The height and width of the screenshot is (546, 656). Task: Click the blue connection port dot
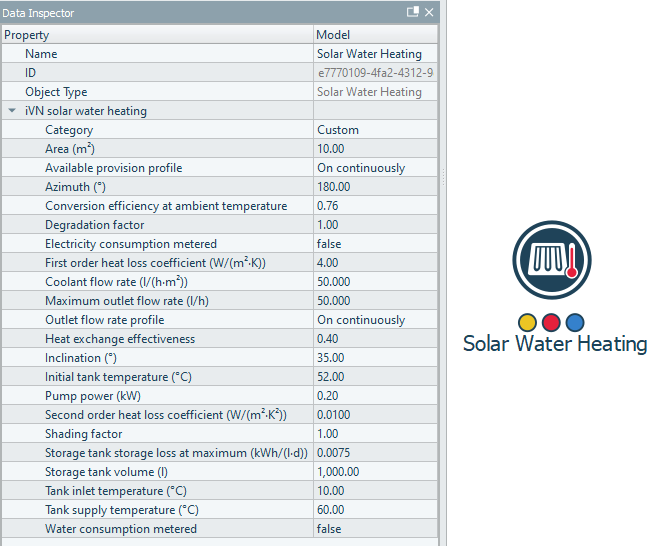pyautogui.click(x=575, y=323)
